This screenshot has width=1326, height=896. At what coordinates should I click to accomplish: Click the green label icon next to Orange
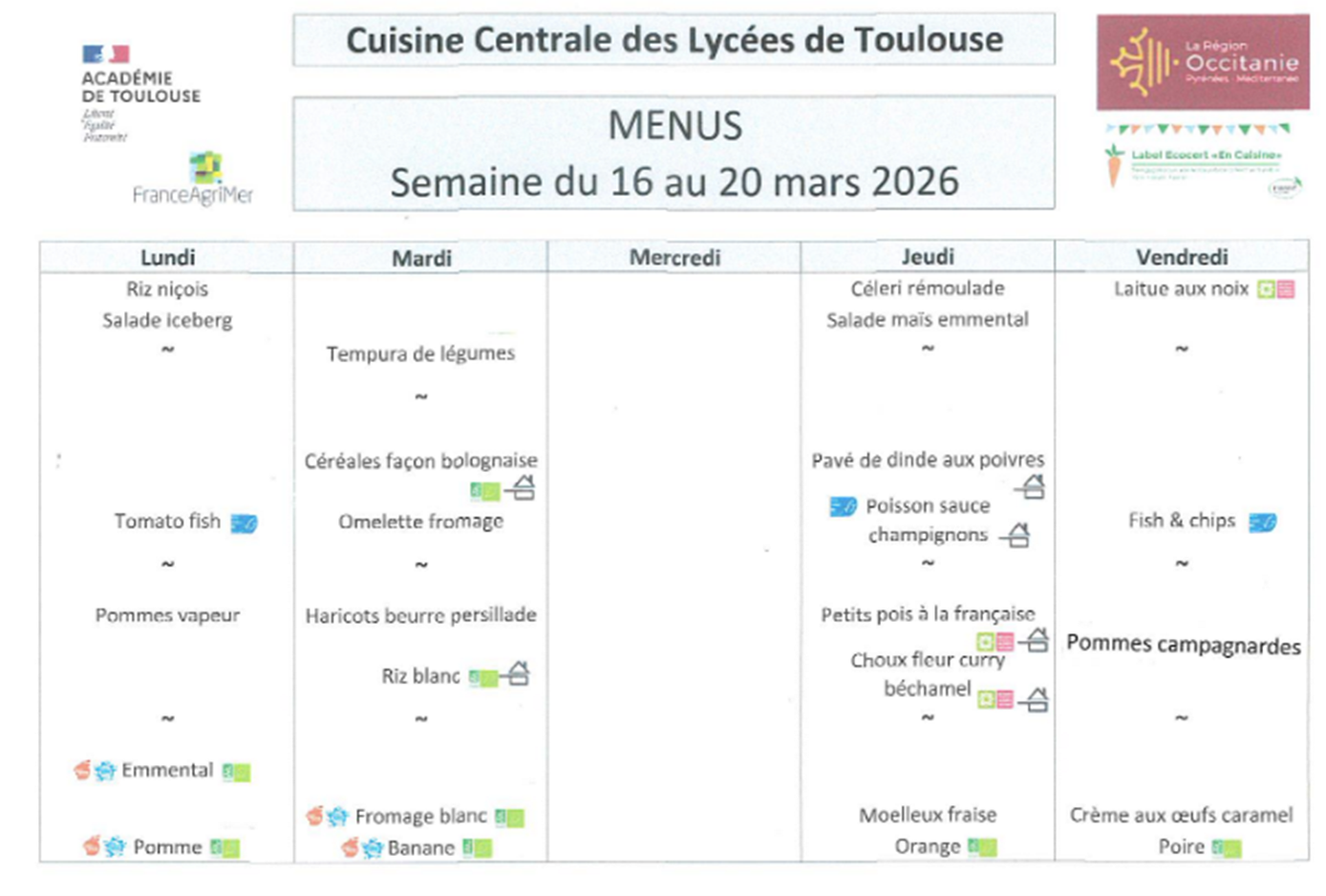[x=981, y=846]
